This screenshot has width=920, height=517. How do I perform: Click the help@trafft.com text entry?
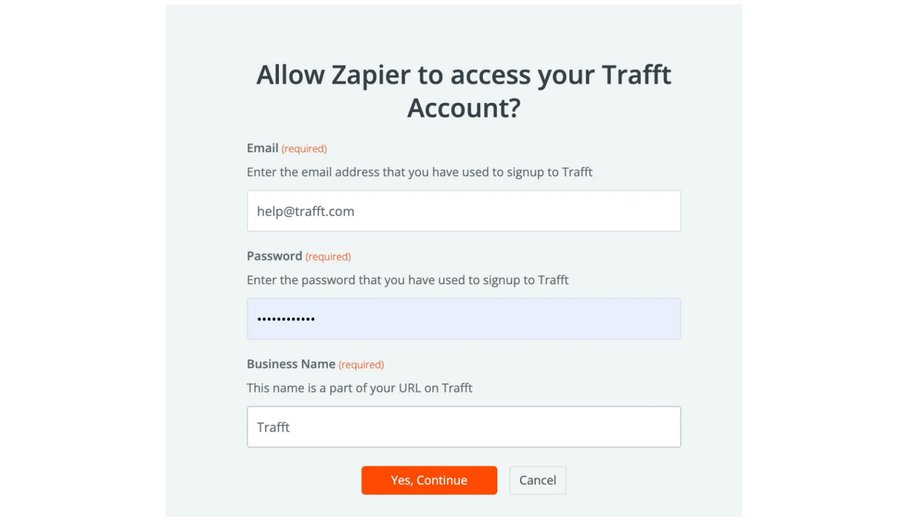pyautogui.click(x=306, y=211)
